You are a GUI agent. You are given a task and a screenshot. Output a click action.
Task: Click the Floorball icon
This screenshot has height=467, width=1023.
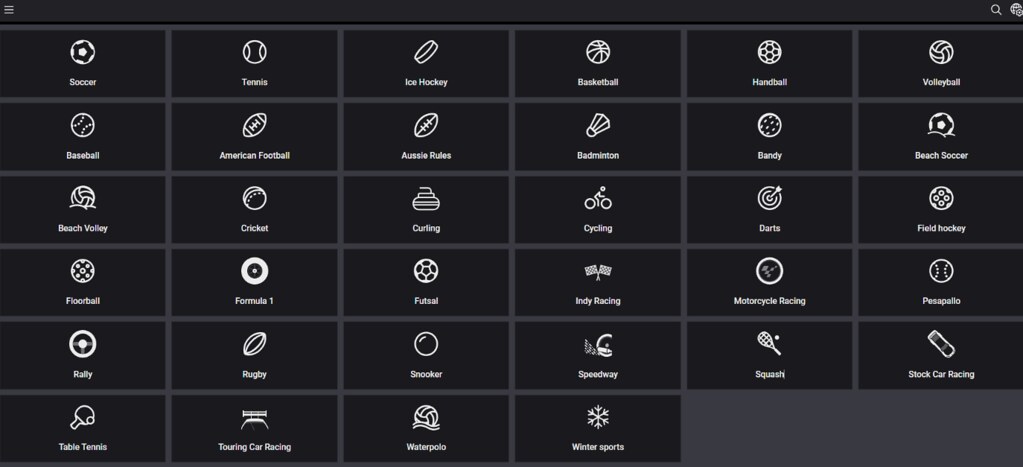click(x=83, y=271)
